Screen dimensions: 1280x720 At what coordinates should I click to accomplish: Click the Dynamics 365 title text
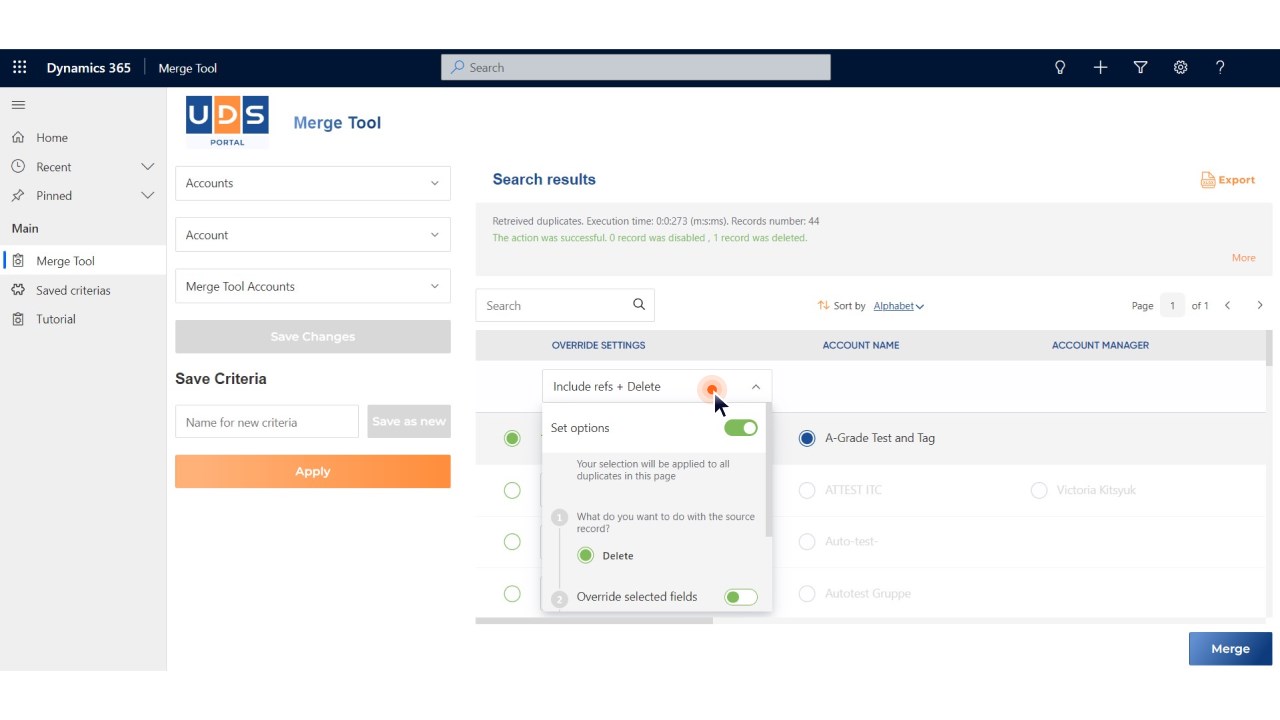tap(88, 68)
